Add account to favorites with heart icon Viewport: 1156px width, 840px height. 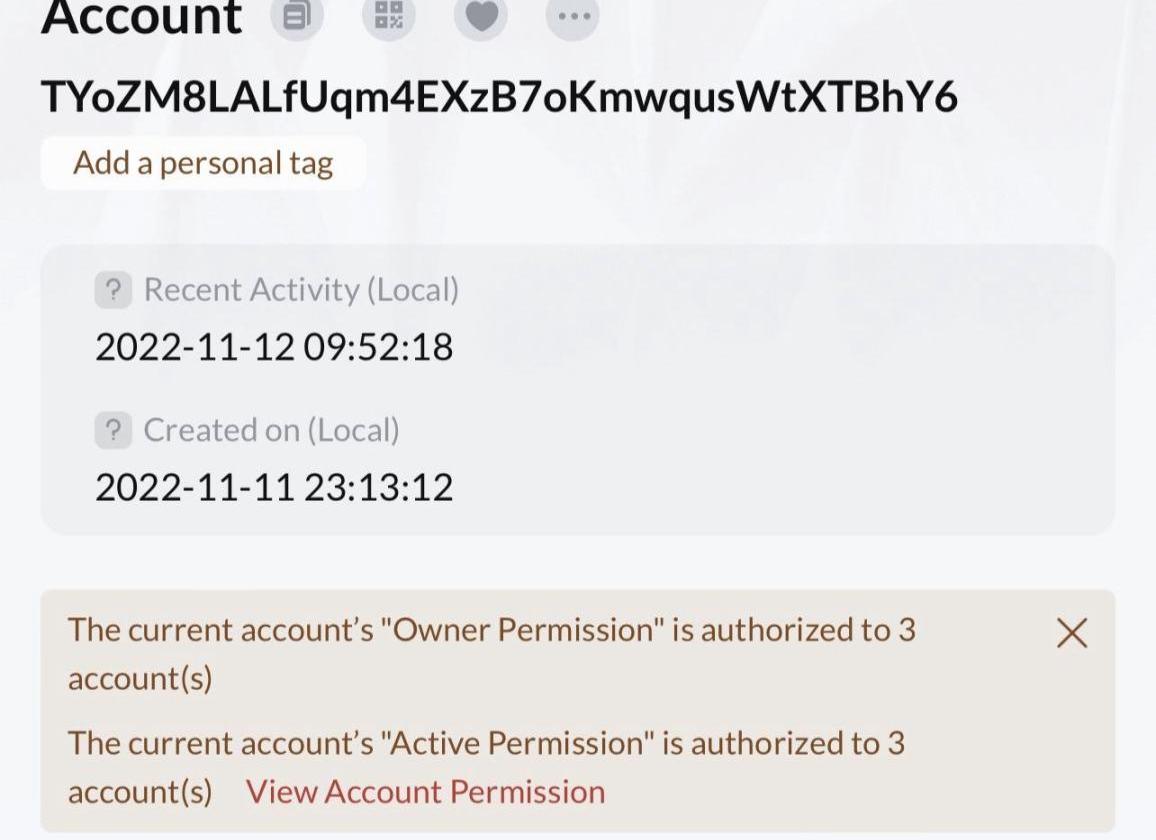(x=481, y=15)
